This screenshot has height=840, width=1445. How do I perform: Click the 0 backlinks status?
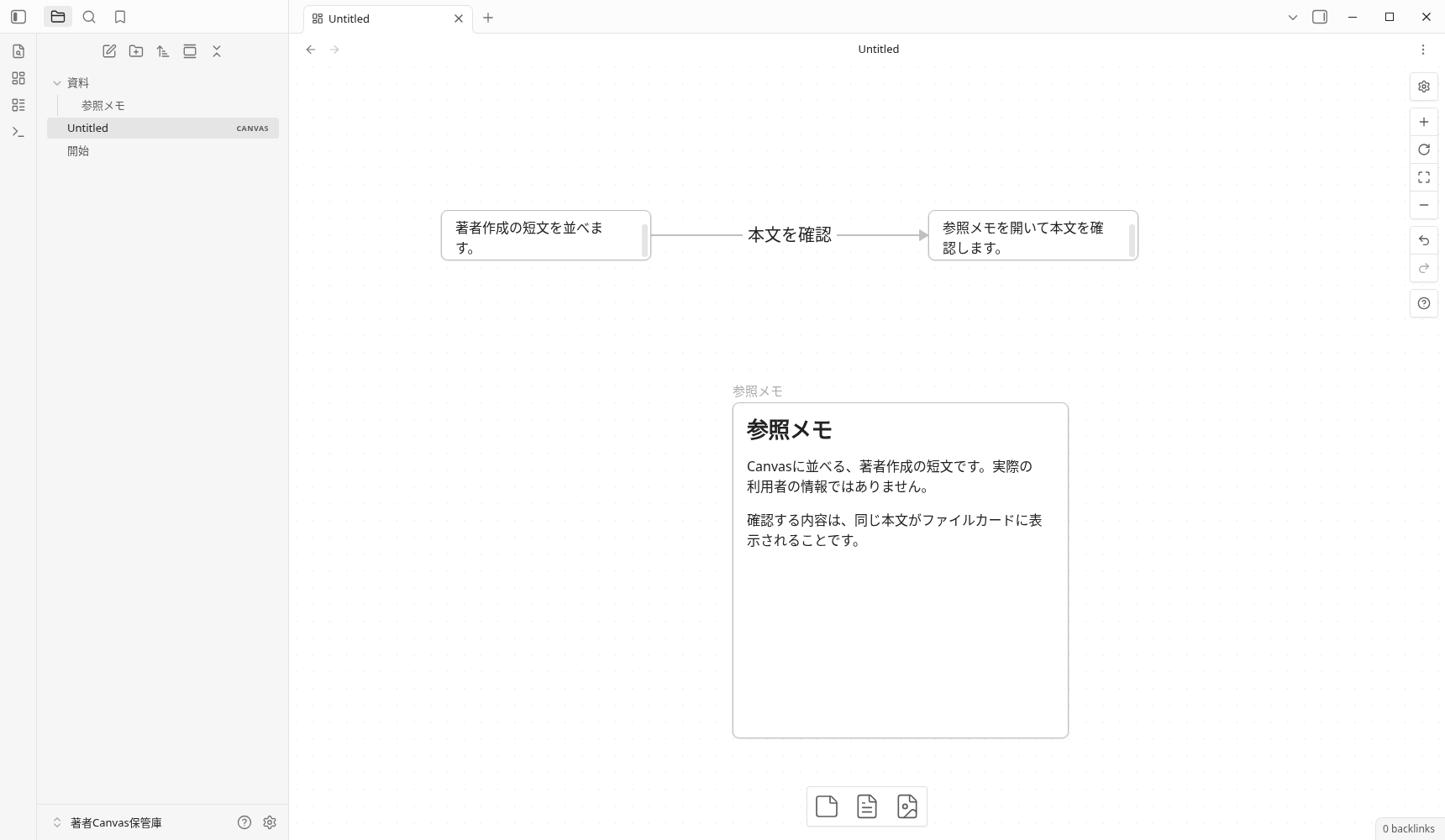tap(1409, 829)
